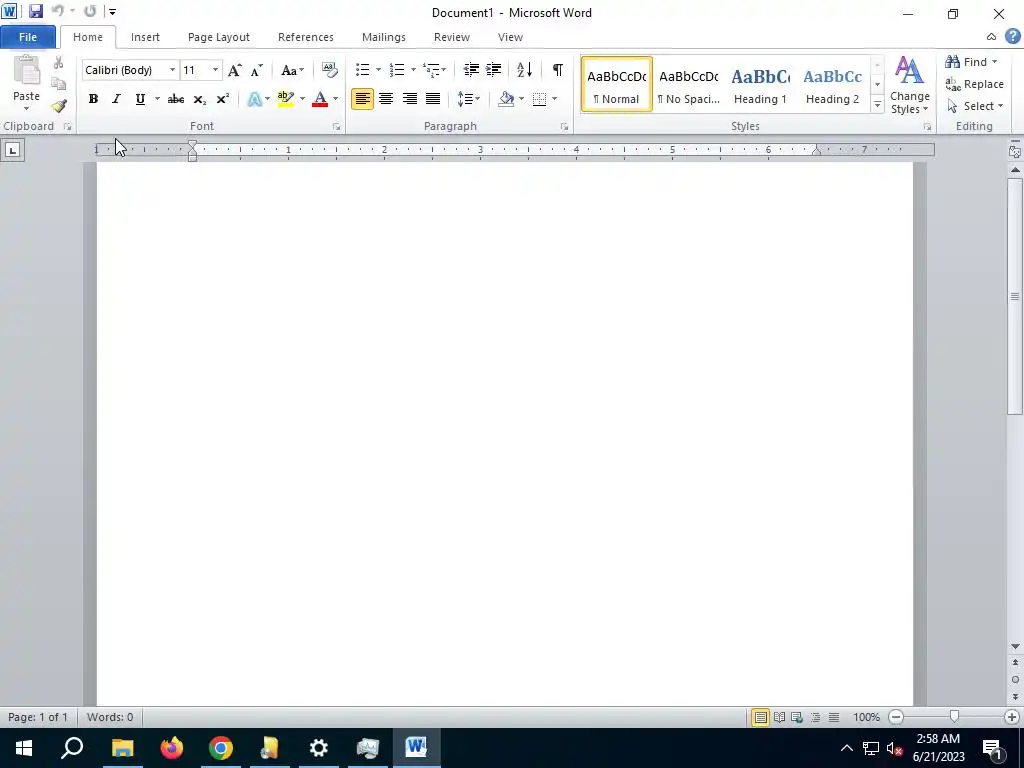Set Align Text Right
Image resolution: width=1024 pixels, height=768 pixels.
tap(409, 99)
